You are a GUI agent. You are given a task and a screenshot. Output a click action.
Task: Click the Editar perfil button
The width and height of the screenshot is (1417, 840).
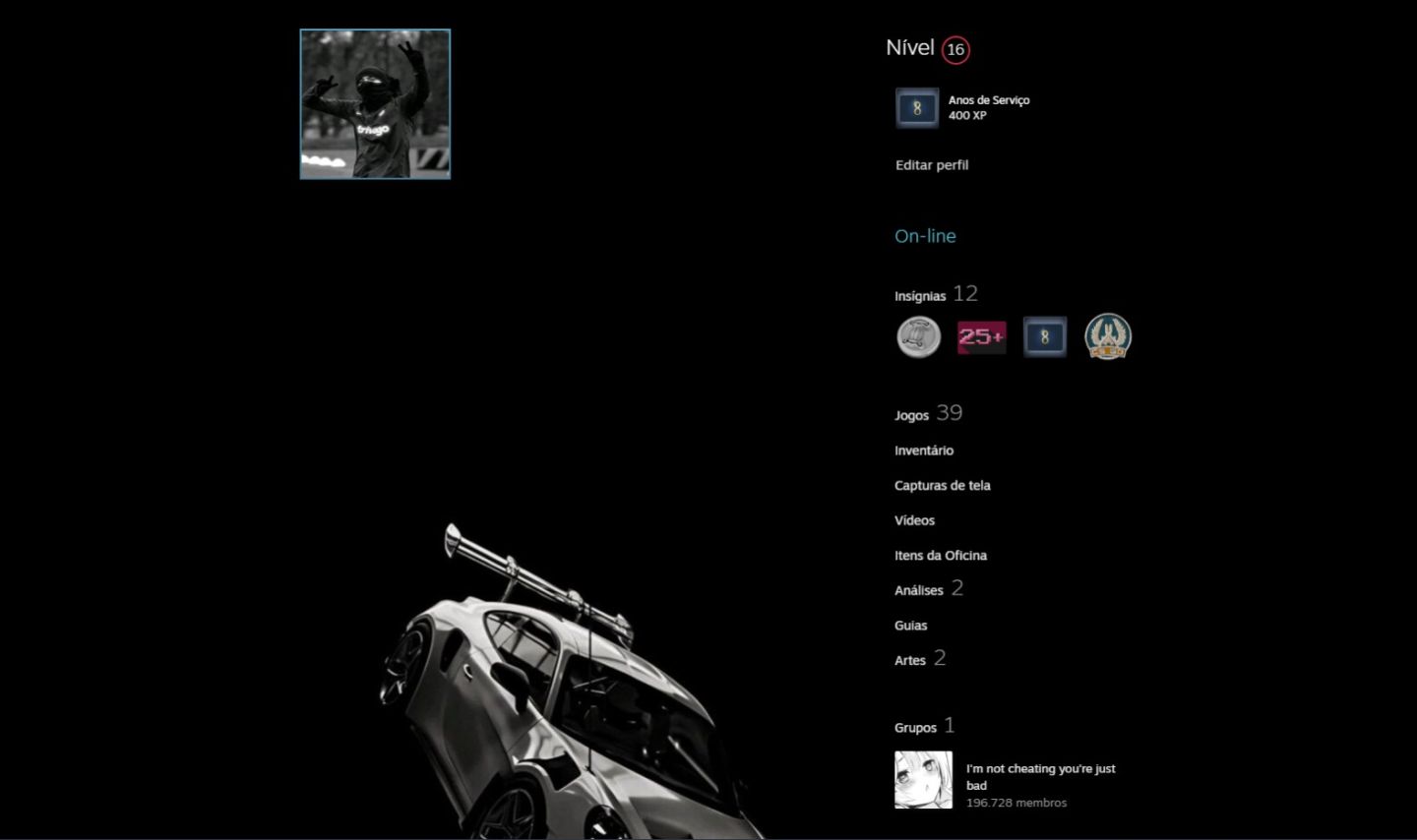932,165
